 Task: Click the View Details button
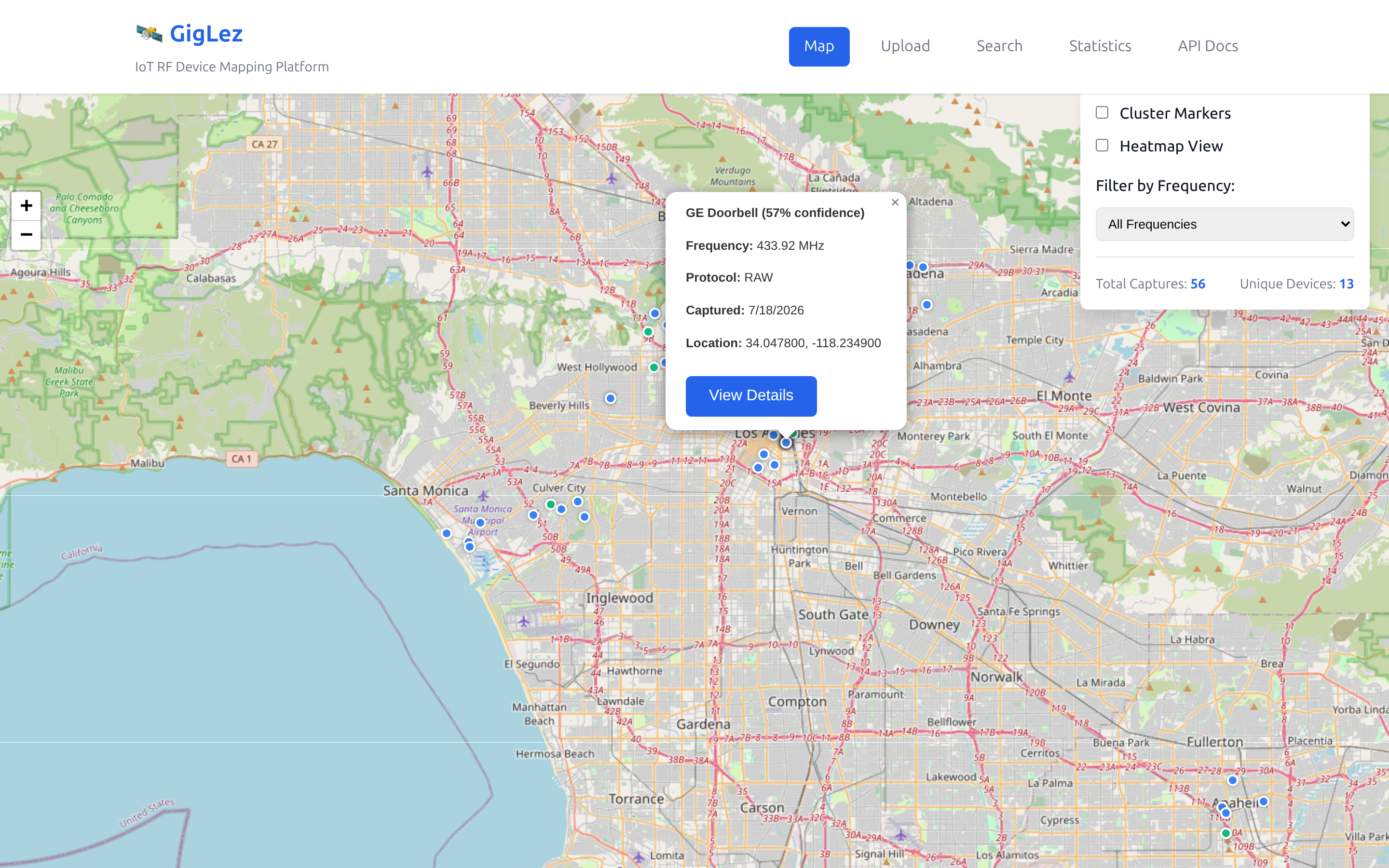(x=751, y=396)
